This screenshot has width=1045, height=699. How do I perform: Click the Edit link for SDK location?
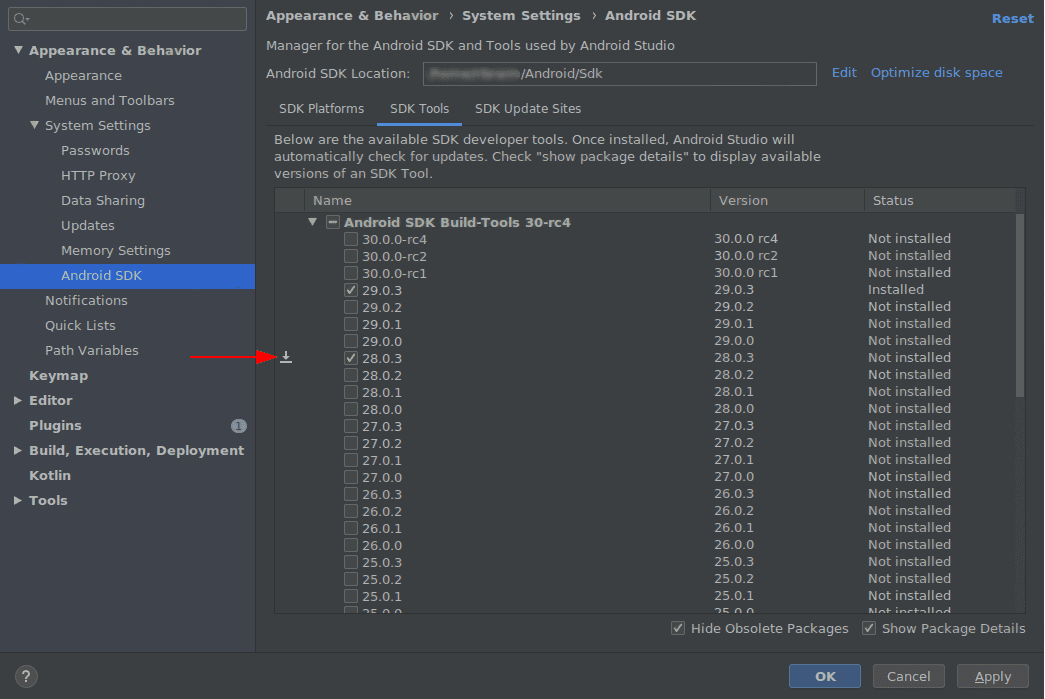pyautogui.click(x=844, y=73)
